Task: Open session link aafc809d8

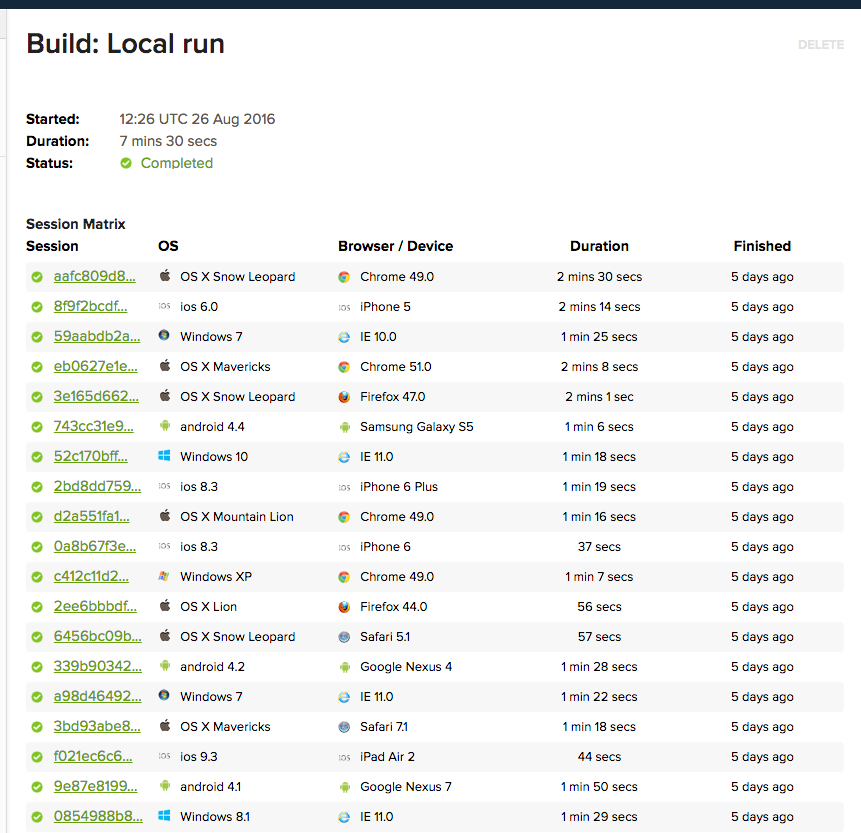Action: (94, 277)
